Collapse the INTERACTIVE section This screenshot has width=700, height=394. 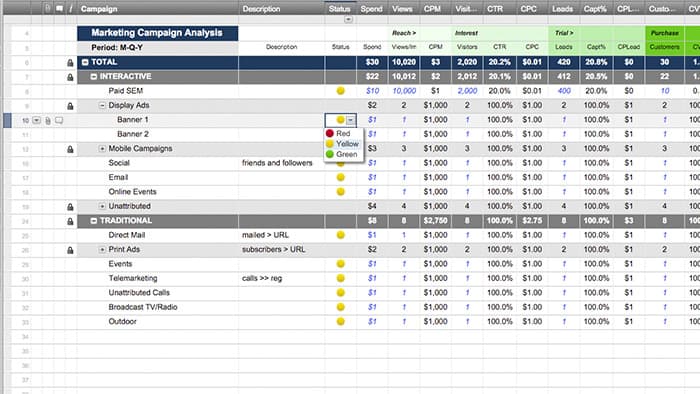[94, 77]
